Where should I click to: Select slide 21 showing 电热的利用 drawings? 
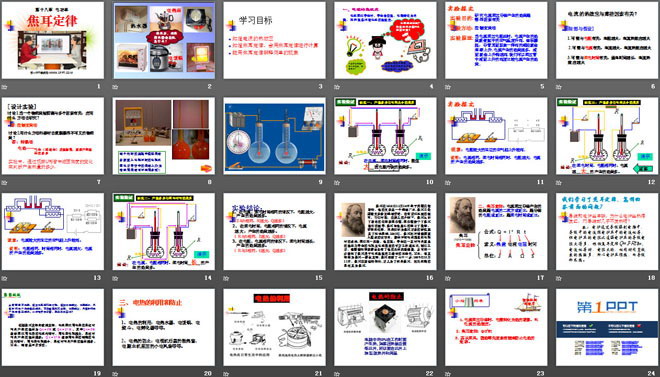point(274,327)
